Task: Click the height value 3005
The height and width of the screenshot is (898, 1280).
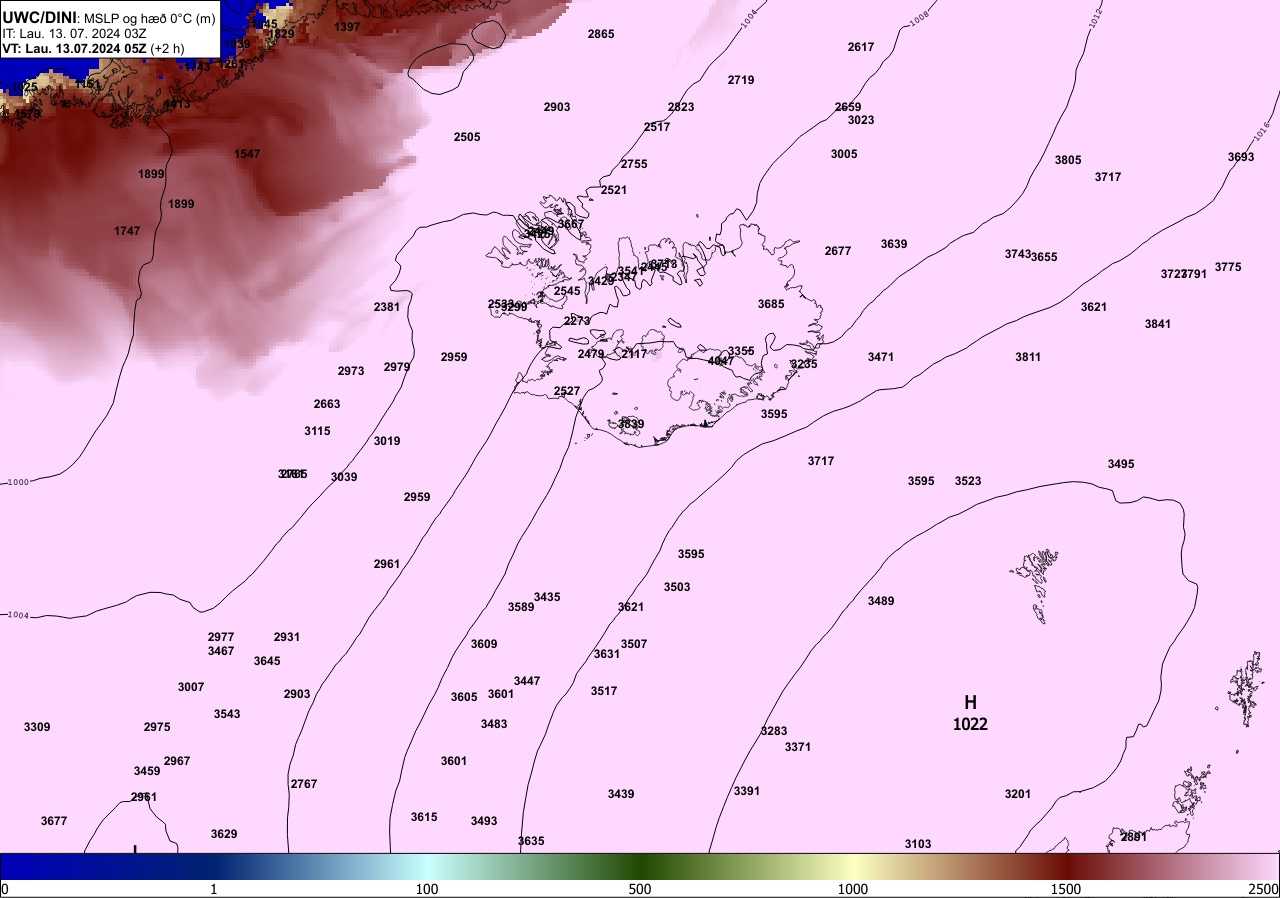Action: click(844, 154)
